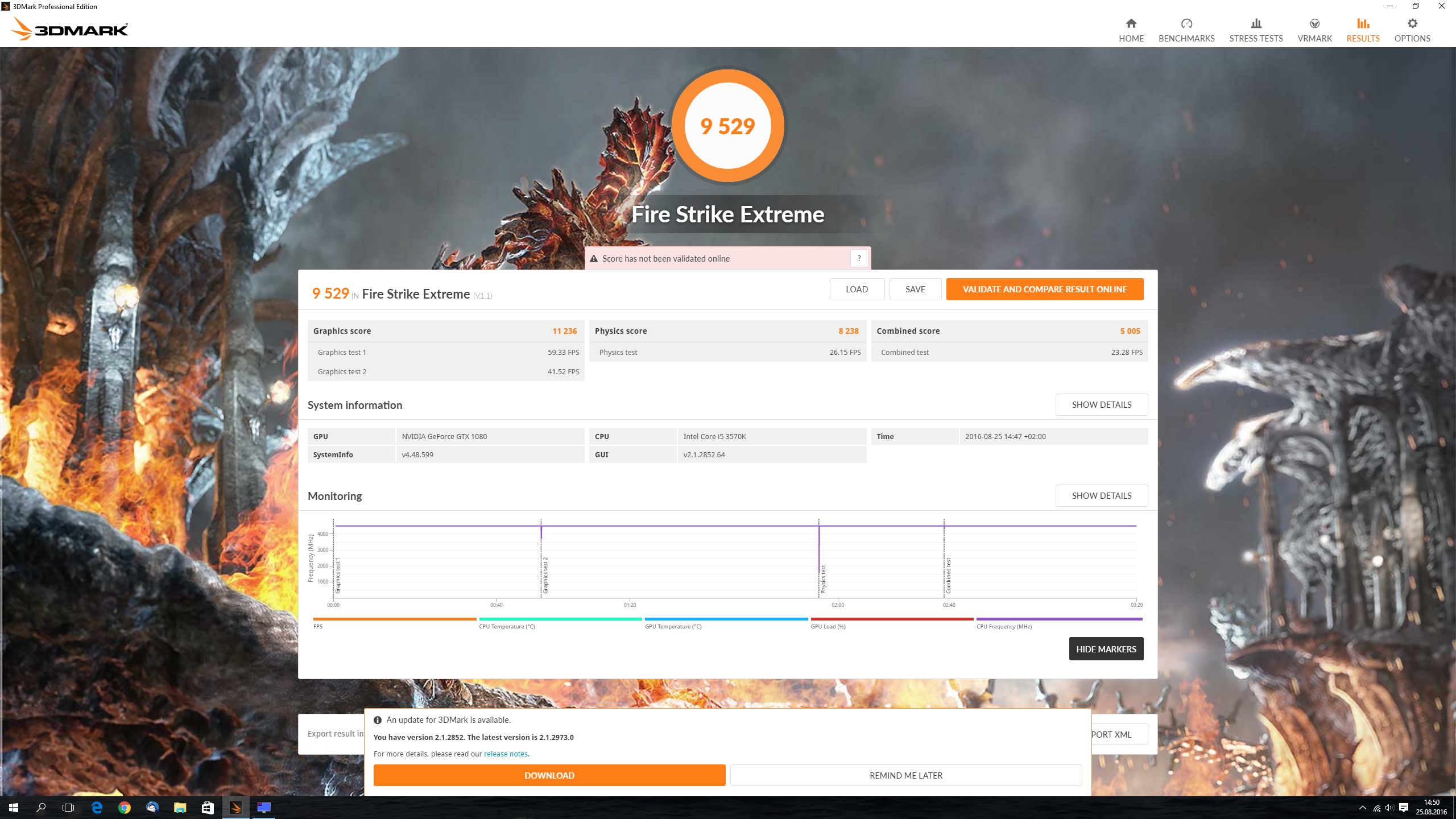Hide markers on monitoring chart
This screenshot has width=1456, height=819.
1106,649
